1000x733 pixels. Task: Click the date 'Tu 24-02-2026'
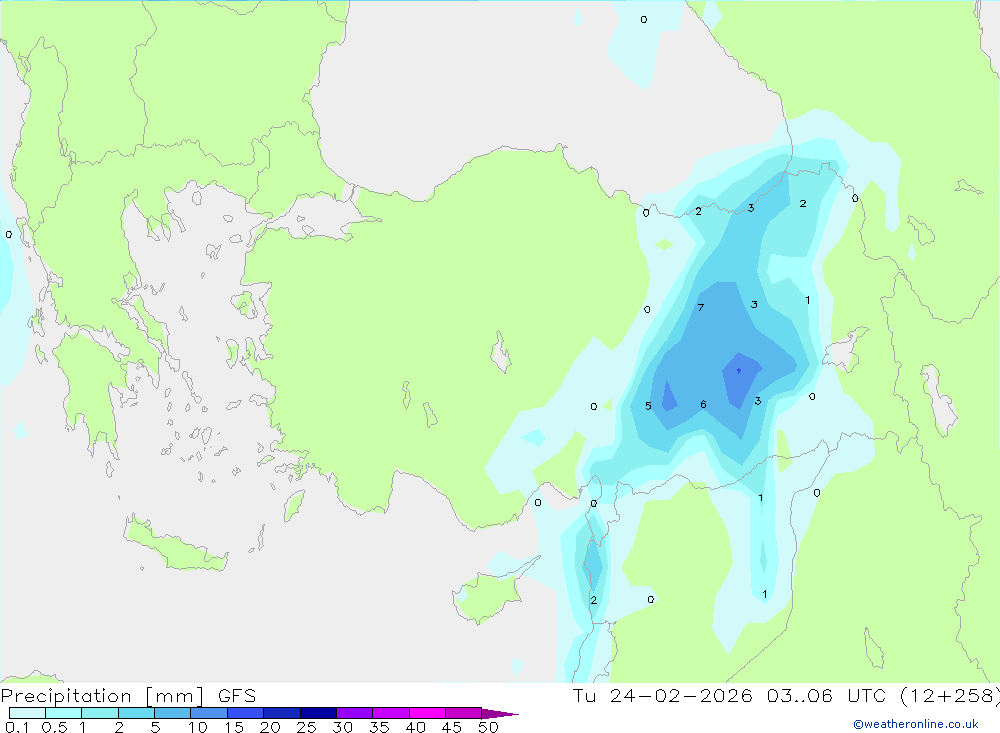(662, 696)
